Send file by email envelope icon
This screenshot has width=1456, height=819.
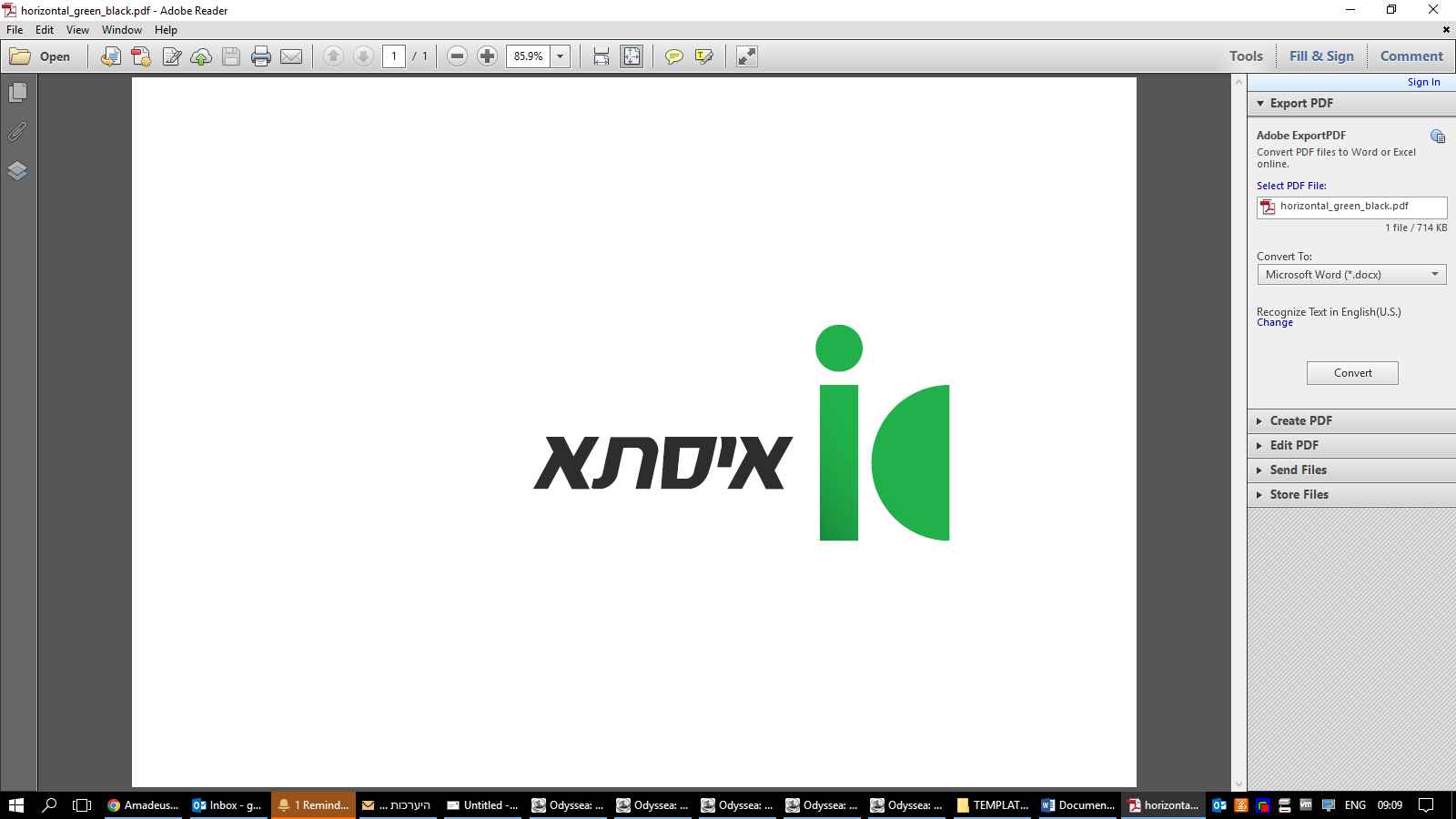(x=291, y=56)
